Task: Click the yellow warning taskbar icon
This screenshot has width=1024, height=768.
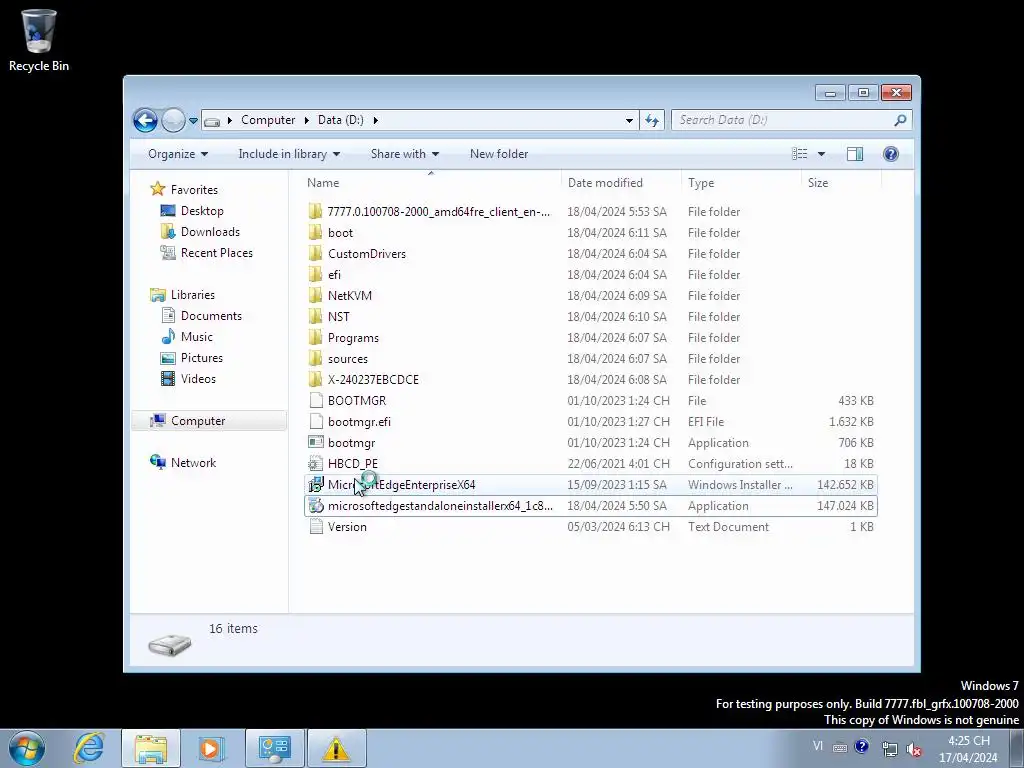Action: tap(336, 748)
